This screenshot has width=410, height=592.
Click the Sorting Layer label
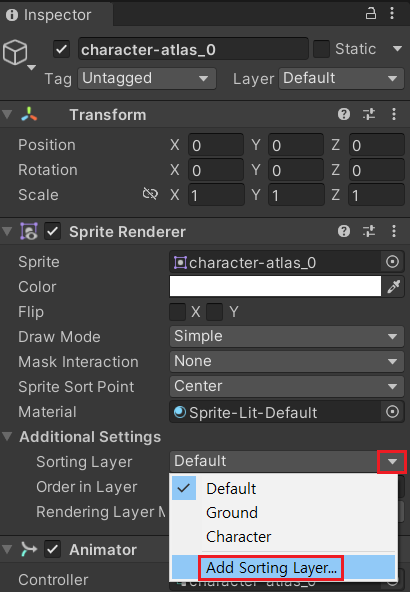tap(84, 462)
